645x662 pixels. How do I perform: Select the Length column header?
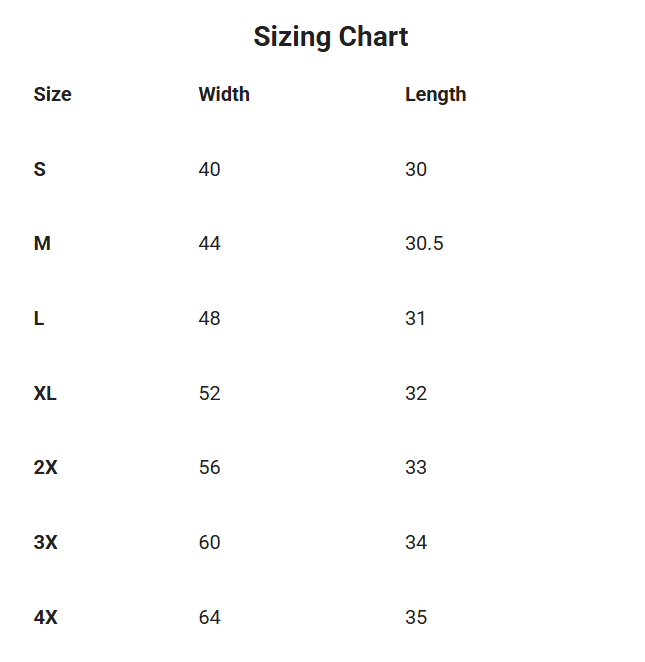tap(435, 94)
